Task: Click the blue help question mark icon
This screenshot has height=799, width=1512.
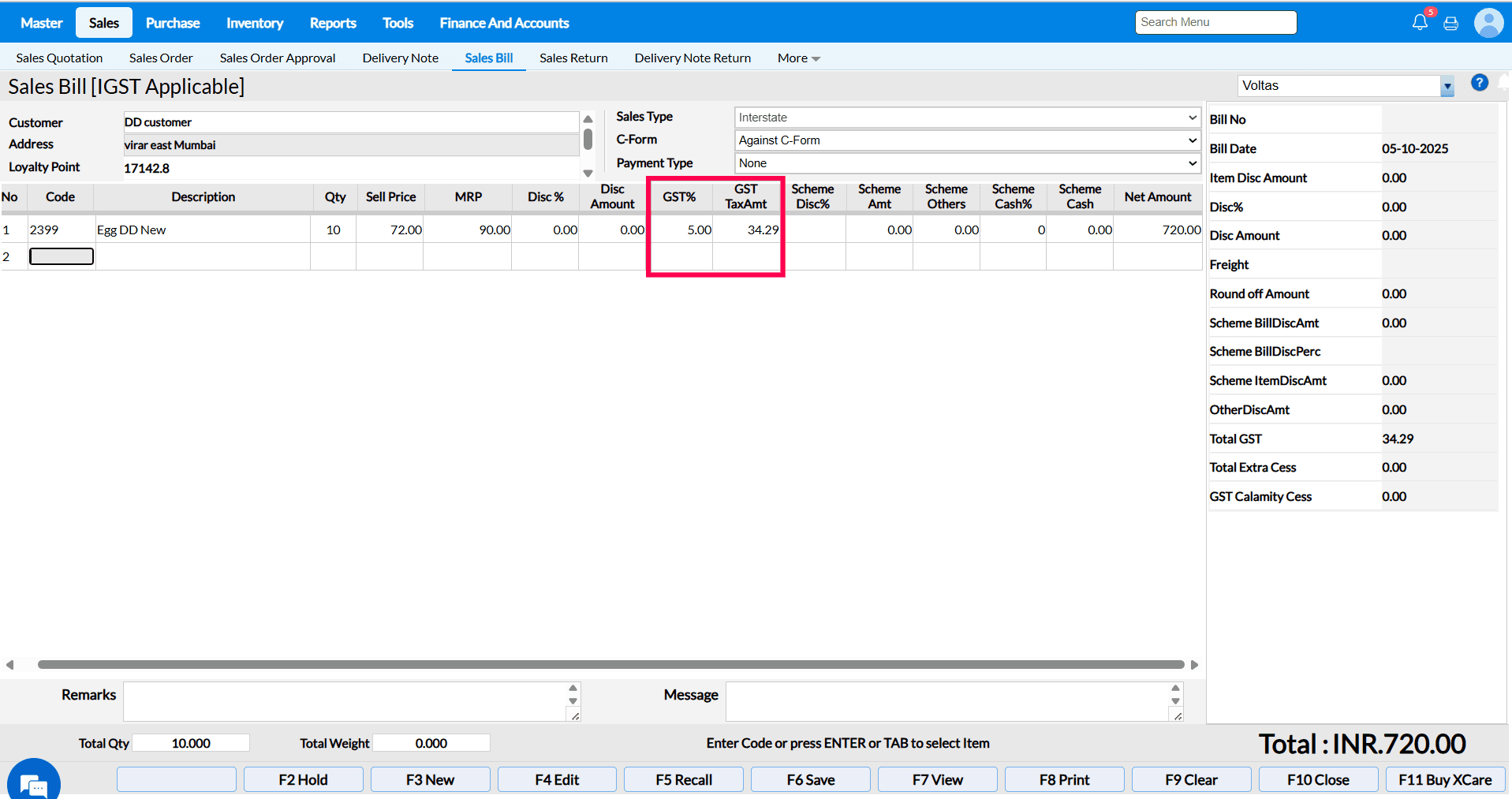Action: click(1480, 83)
